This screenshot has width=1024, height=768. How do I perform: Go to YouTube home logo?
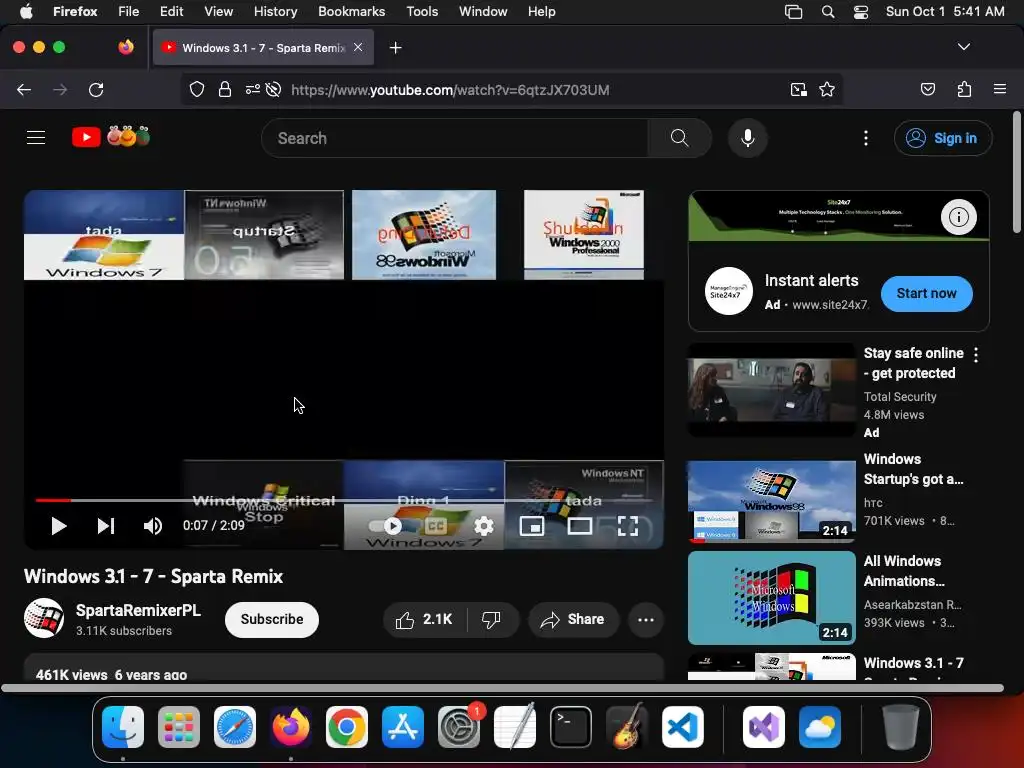111,137
